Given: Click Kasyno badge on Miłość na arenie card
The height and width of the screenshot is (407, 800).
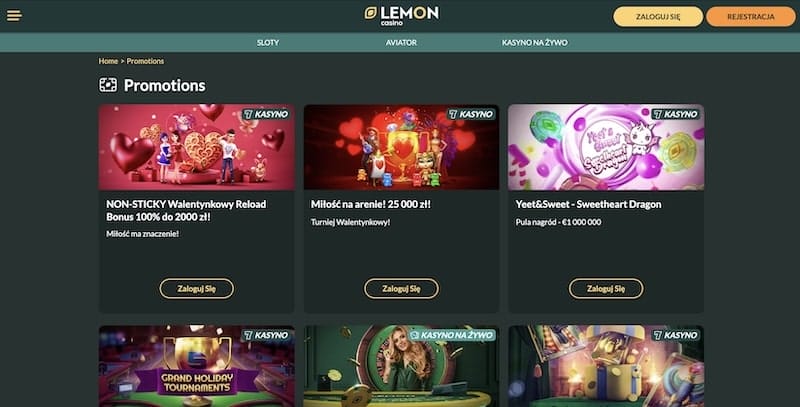Looking at the screenshot, I should pyautogui.click(x=471, y=114).
